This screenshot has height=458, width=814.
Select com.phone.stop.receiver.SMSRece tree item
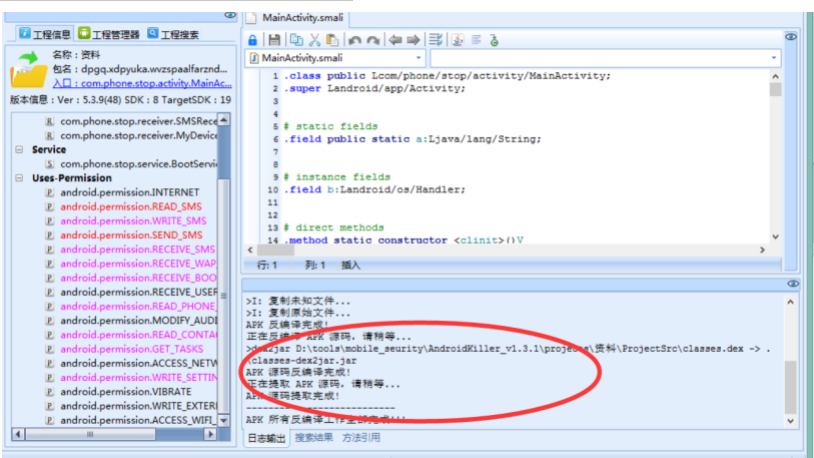pos(139,122)
